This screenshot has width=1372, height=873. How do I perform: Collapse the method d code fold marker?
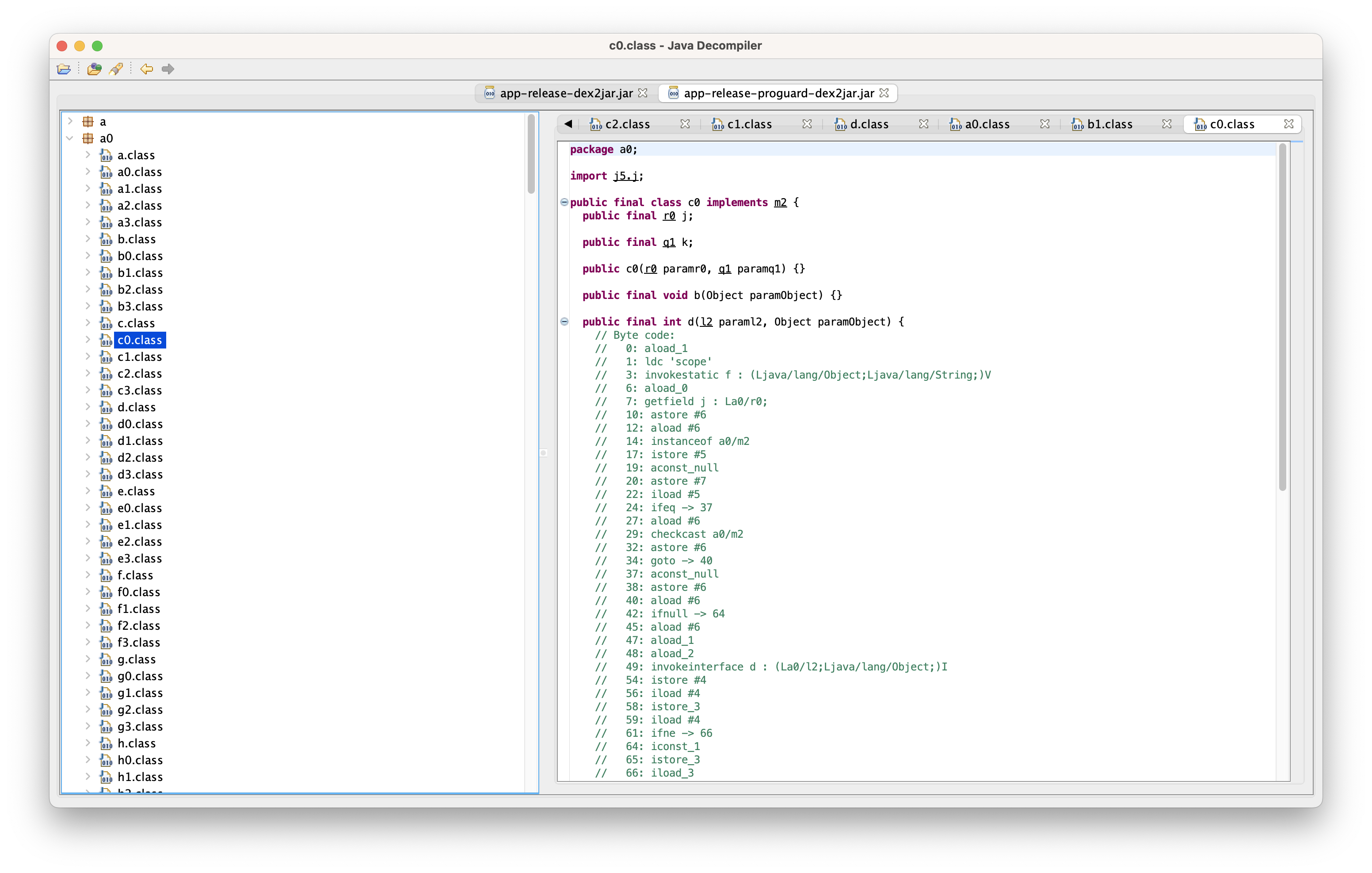(564, 322)
